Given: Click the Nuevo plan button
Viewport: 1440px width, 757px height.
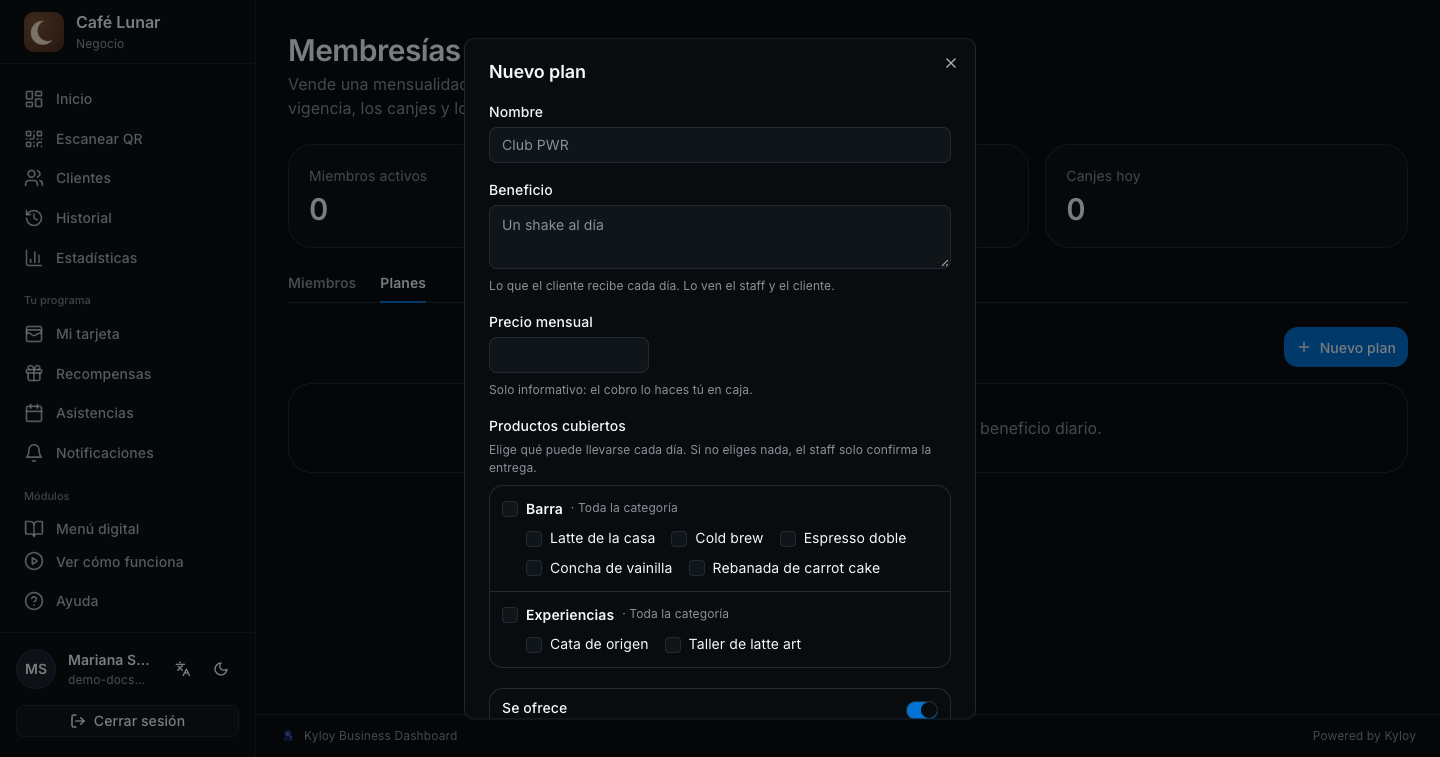Looking at the screenshot, I should 1346,347.
